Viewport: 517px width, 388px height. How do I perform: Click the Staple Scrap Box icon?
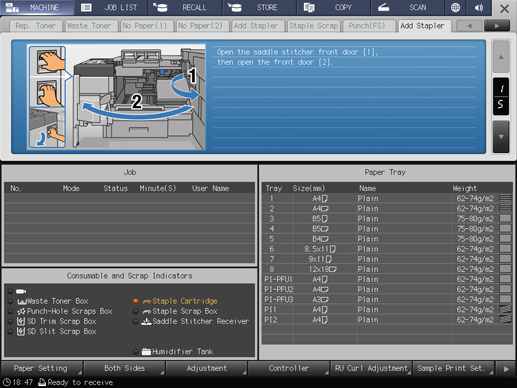(147, 311)
